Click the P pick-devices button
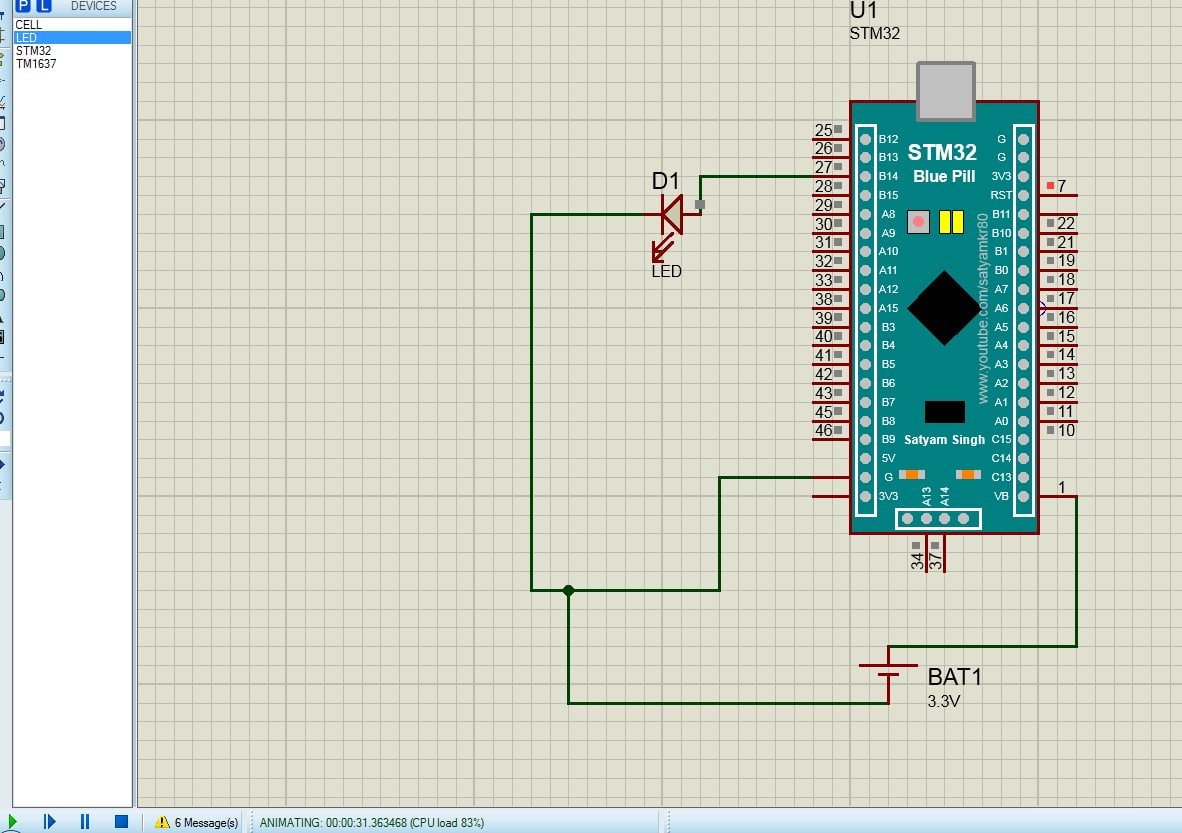The width and height of the screenshot is (1182, 833). click(x=23, y=5)
